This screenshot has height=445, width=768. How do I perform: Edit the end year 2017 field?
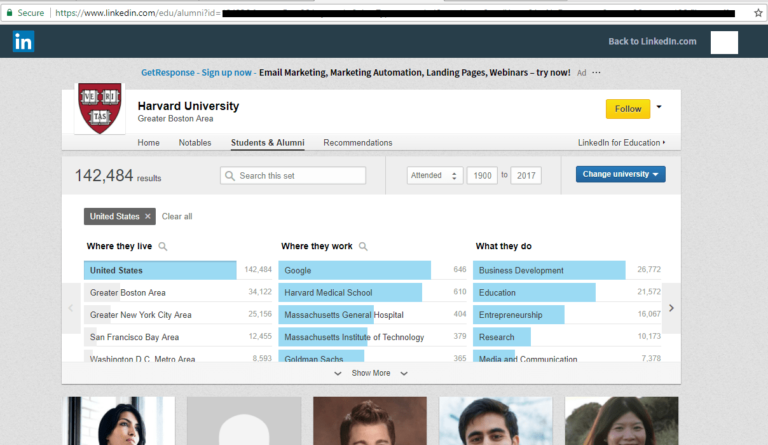point(526,176)
